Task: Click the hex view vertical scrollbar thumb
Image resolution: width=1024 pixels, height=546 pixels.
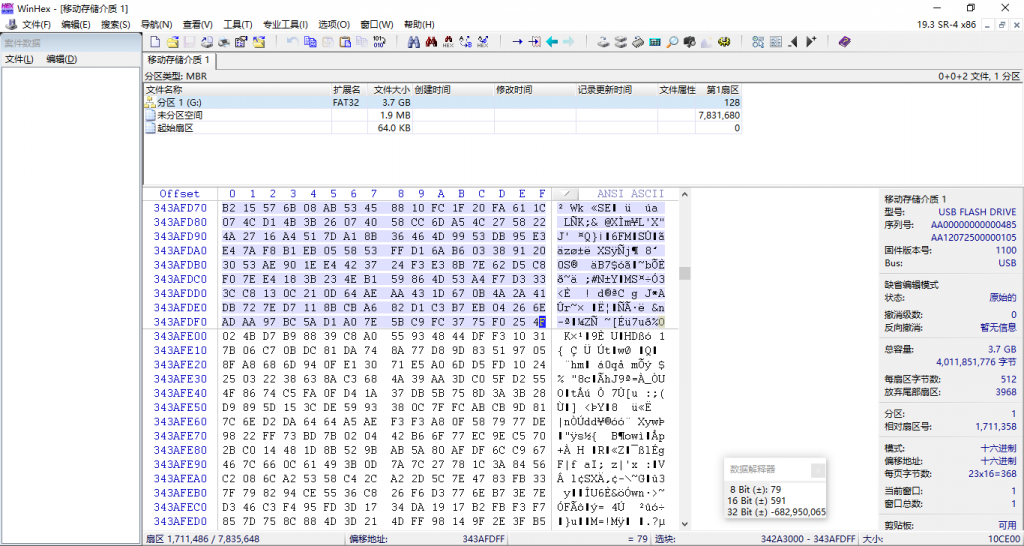Action: click(685, 273)
